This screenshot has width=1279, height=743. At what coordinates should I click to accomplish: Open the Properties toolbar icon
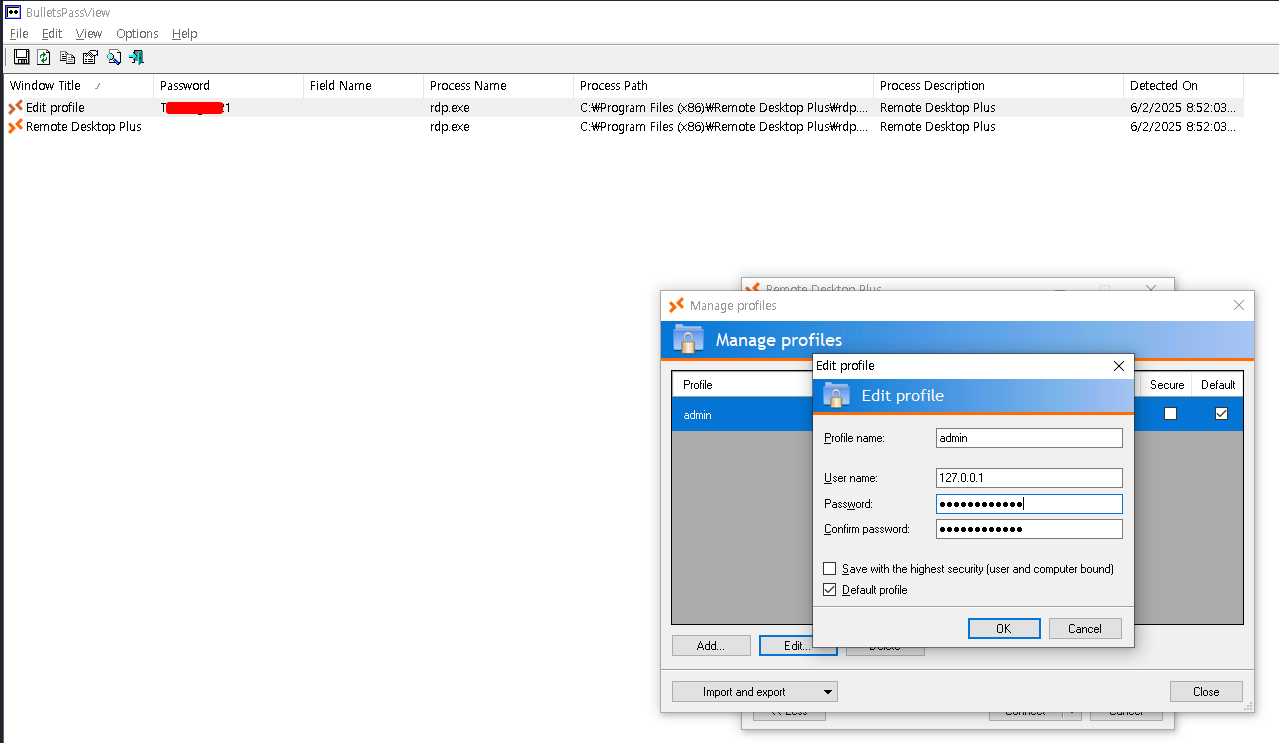click(x=90, y=57)
